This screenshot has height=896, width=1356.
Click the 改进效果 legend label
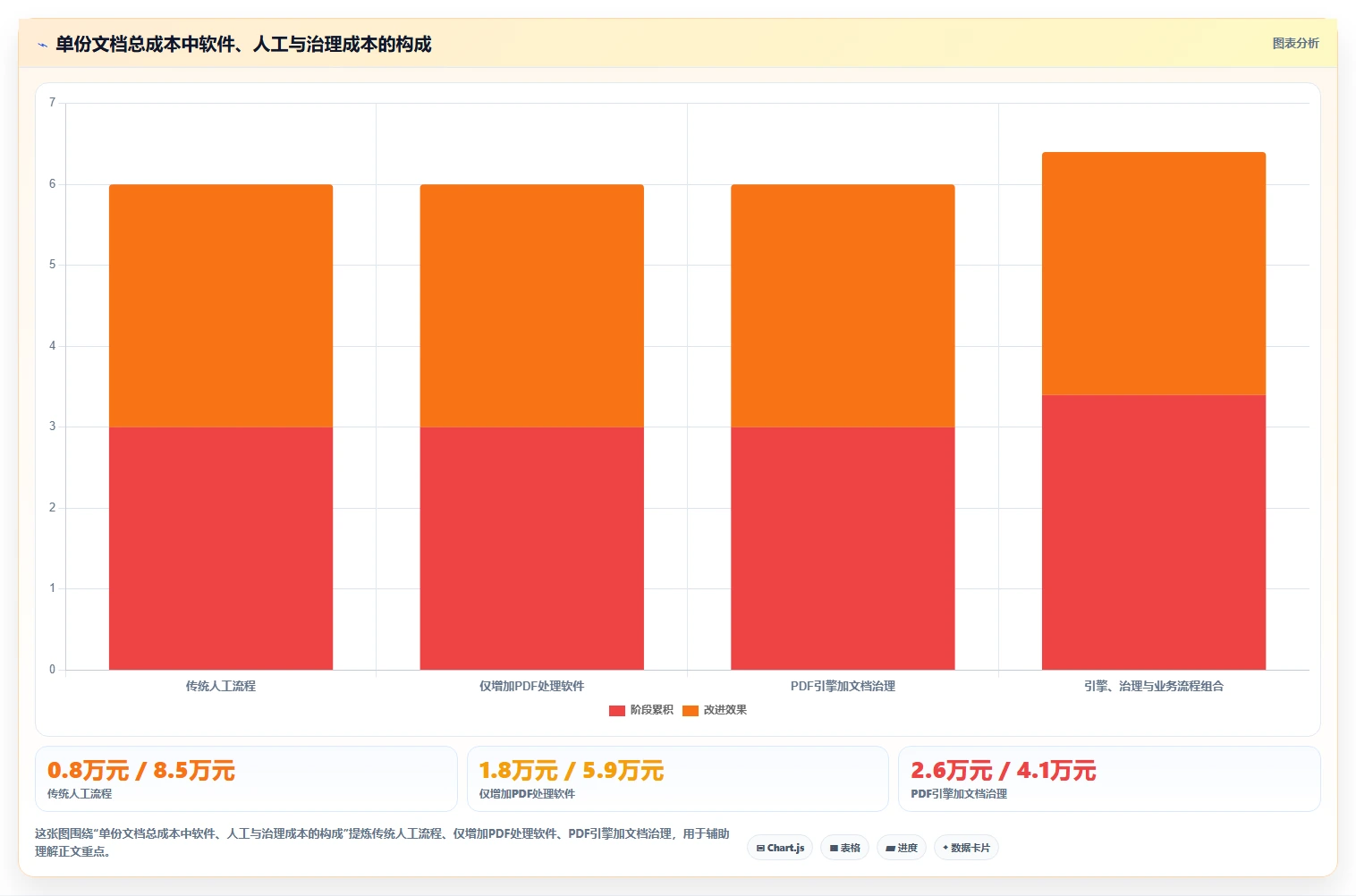pos(725,710)
